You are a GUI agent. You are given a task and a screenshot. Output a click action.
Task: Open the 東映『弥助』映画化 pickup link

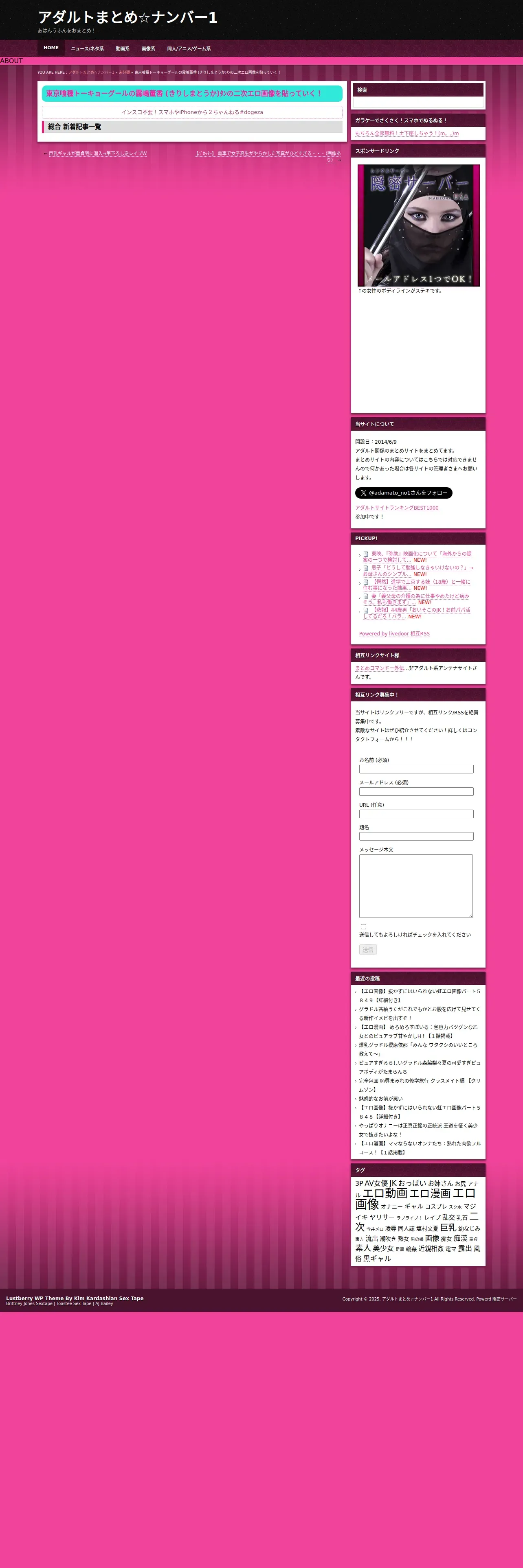pos(417,556)
